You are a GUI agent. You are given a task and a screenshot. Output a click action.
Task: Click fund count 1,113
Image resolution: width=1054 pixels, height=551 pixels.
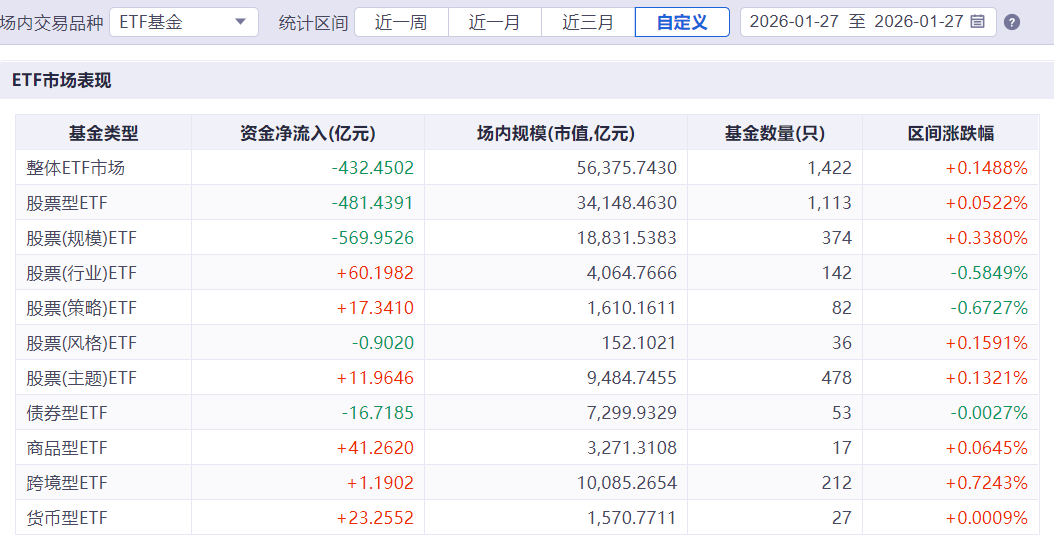coord(829,203)
